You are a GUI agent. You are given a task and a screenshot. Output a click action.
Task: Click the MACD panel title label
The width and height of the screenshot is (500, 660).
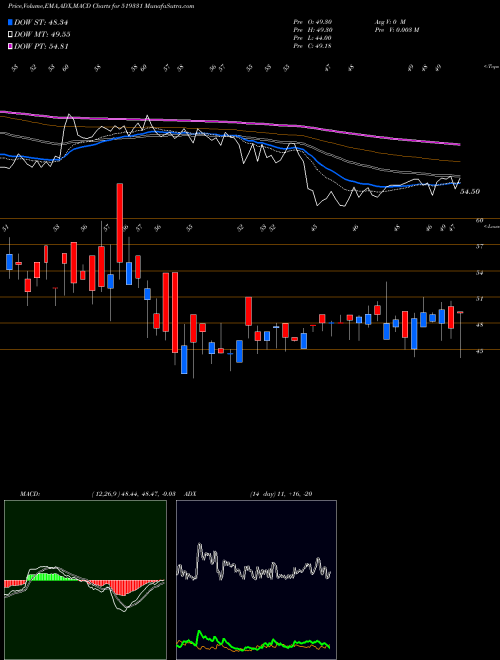[x=30, y=494]
